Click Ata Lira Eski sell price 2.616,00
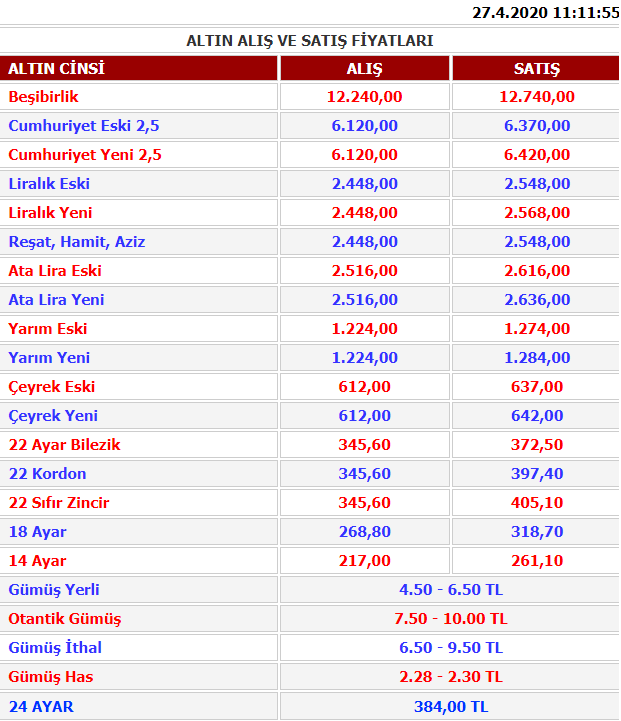The width and height of the screenshot is (621, 721). pyautogui.click(x=537, y=270)
